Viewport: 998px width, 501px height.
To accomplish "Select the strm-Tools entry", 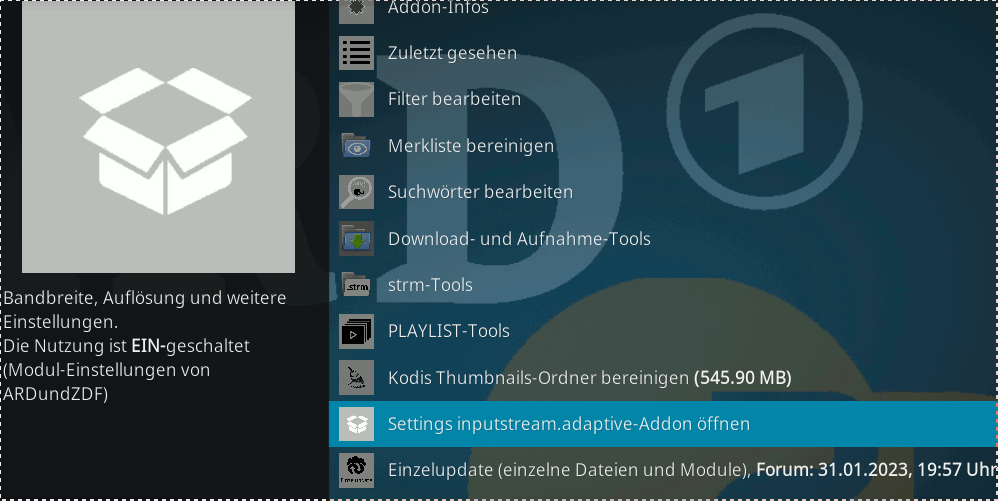I will [x=663, y=285].
